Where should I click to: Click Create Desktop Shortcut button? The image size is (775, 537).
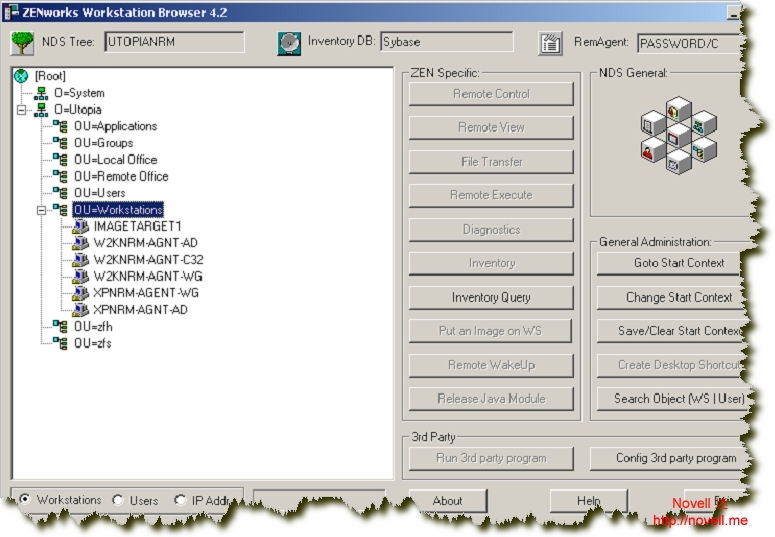click(x=670, y=365)
